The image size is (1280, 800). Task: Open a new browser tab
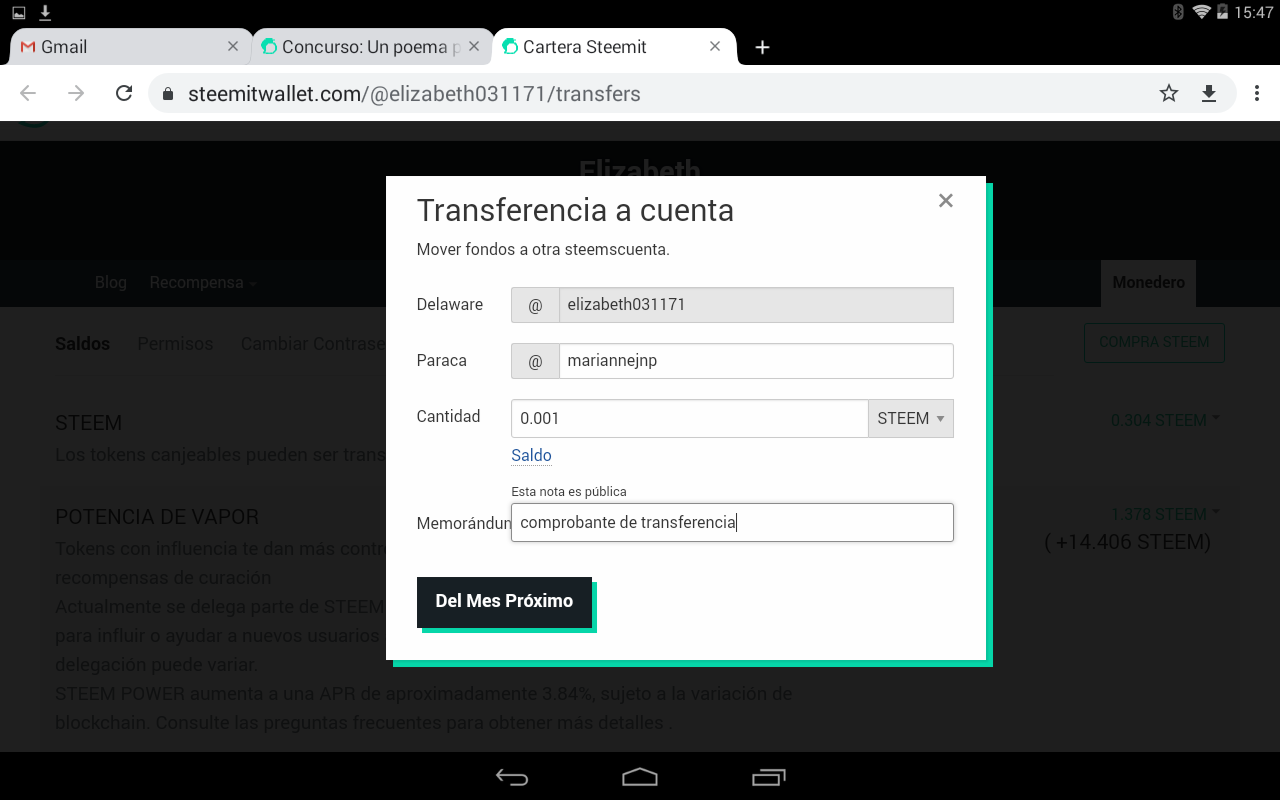tap(762, 47)
